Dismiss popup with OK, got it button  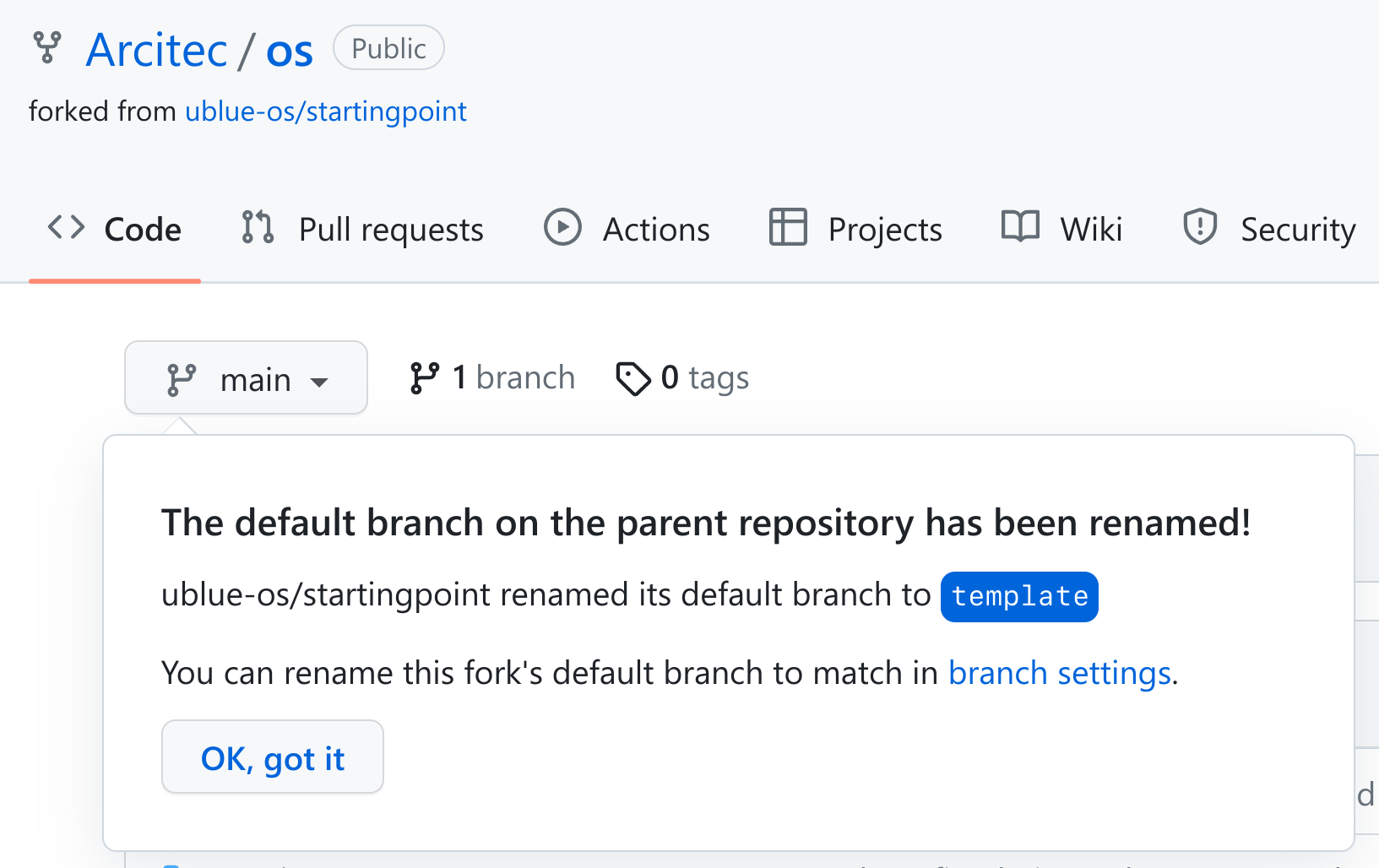272,757
